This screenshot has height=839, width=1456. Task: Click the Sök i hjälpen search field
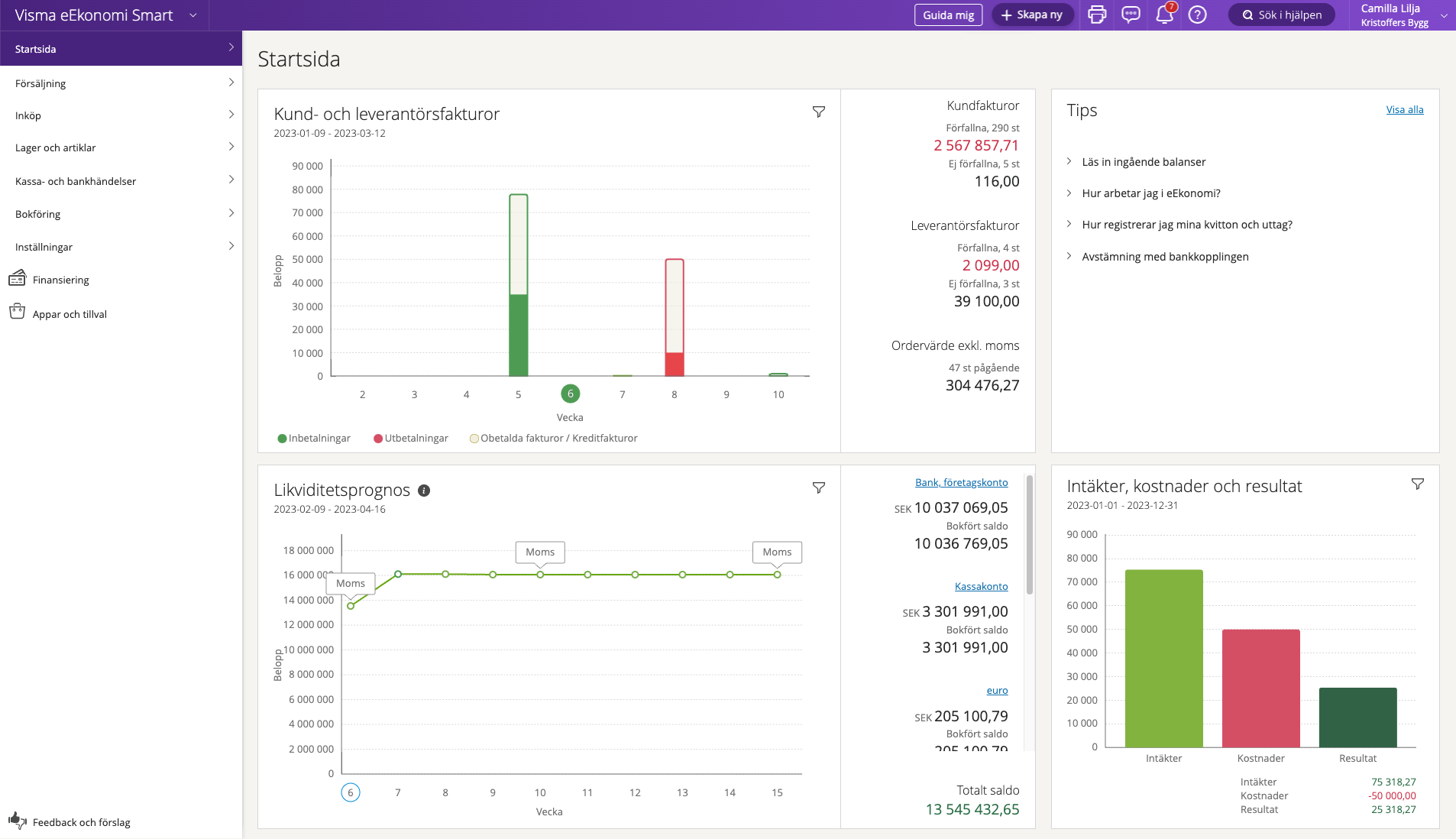1280,15
